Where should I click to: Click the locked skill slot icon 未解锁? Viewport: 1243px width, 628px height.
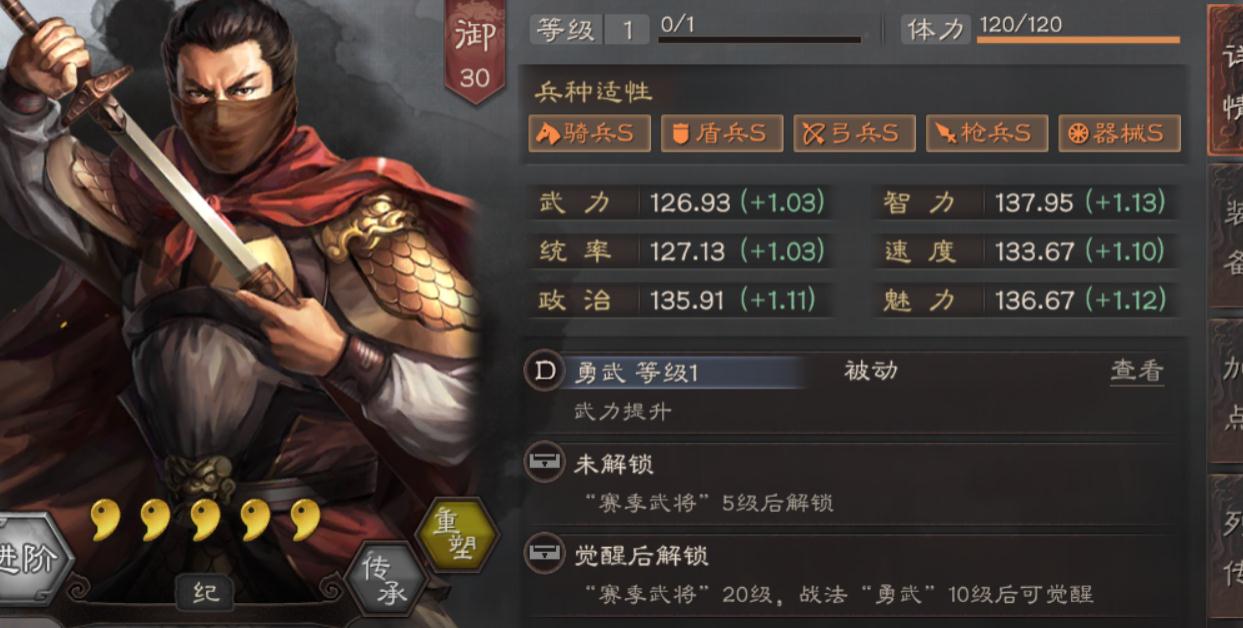pyautogui.click(x=545, y=462)
